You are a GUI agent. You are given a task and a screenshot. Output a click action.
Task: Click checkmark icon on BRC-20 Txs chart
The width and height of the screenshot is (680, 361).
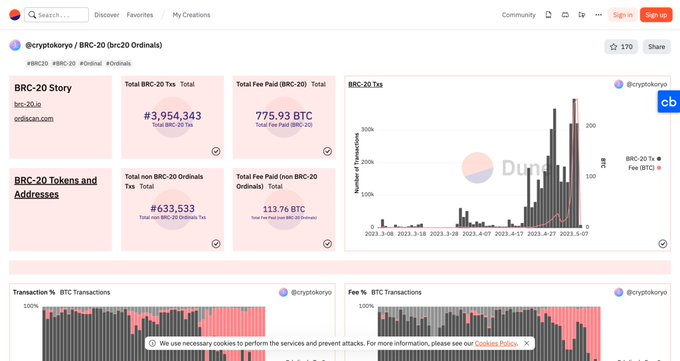663,243
